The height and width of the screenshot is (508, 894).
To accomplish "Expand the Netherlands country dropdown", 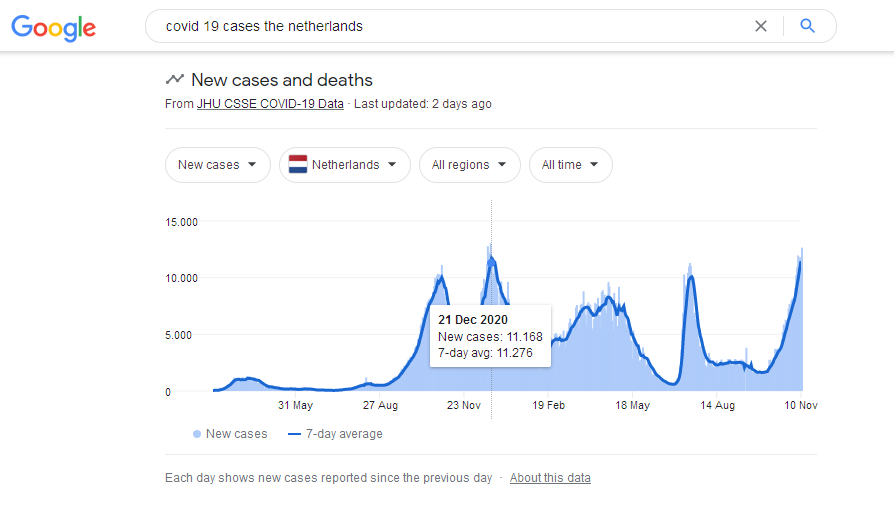I will point(345,165).
